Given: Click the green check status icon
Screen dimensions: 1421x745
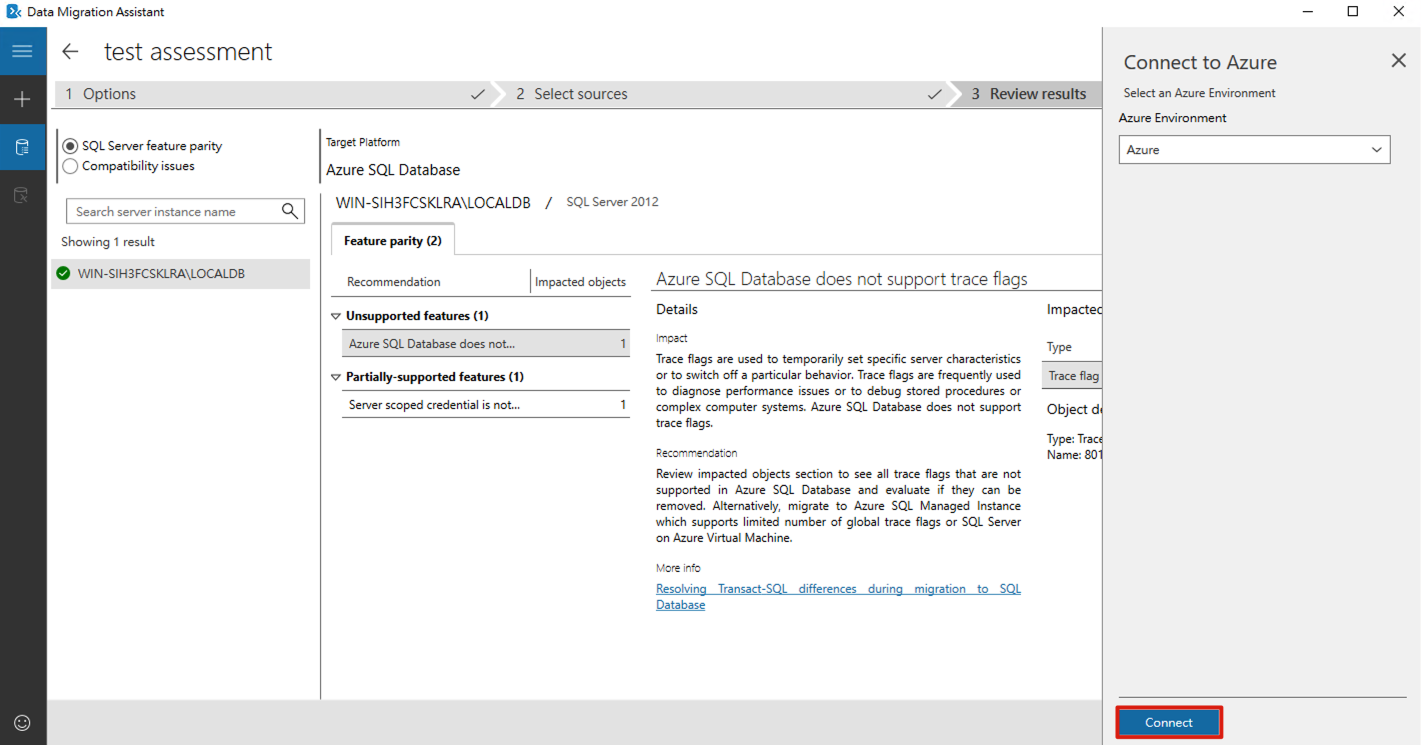Looking at the screenshot, I should click(64, 273).
